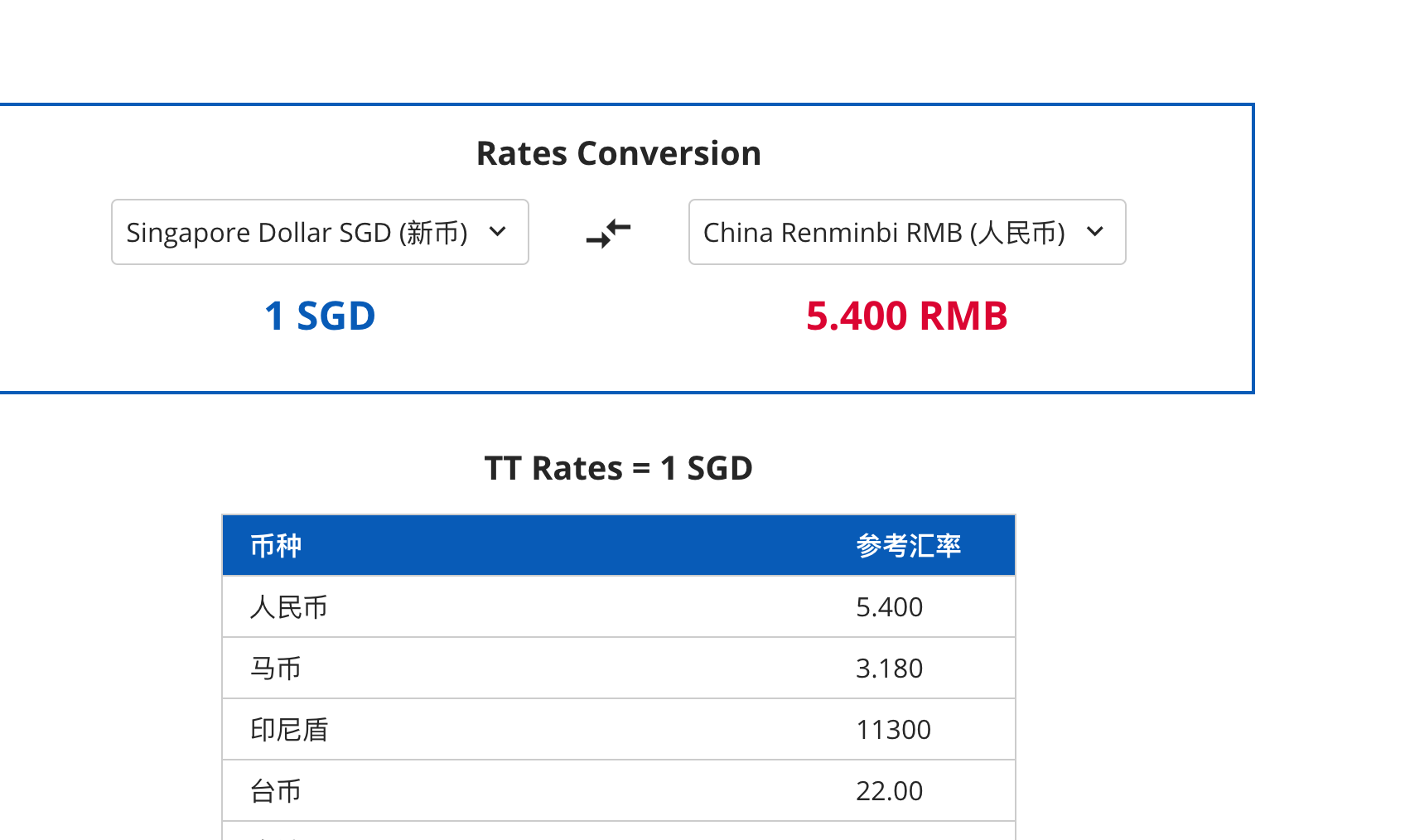Click the TT Rates = 1 SGD heading
This screenshot has height=840, width=1405.
618,469
